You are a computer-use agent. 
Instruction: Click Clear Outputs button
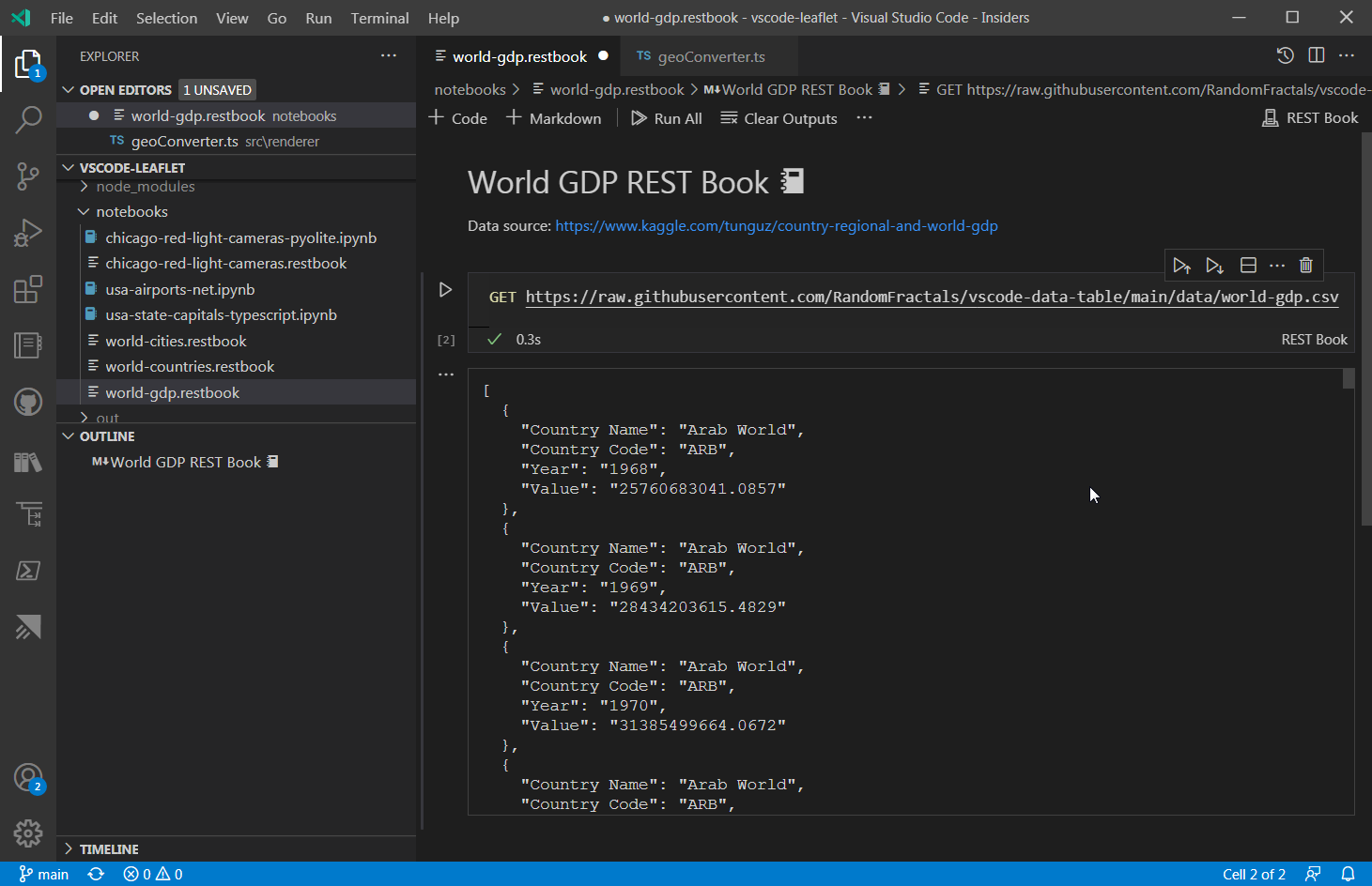(x=779, y=118)
